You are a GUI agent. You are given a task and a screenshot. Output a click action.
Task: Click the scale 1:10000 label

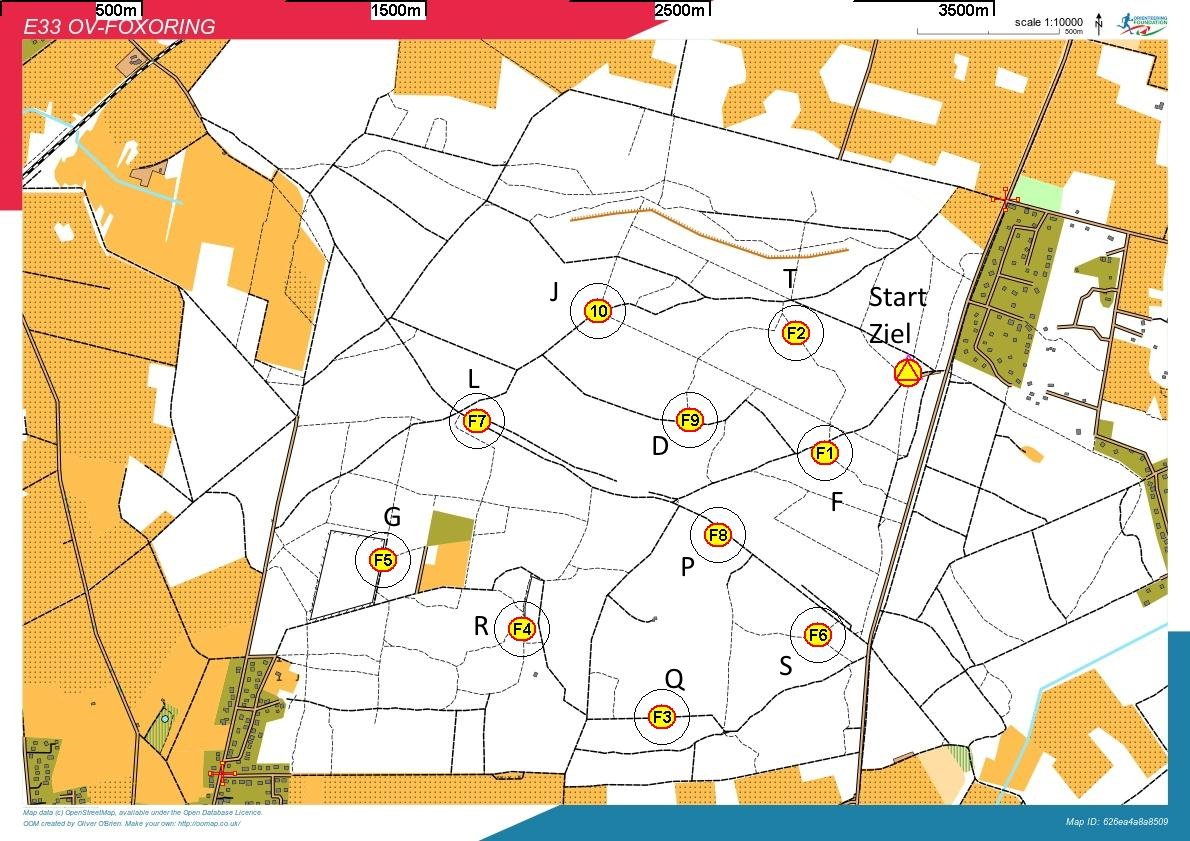click(x=1048, y=22)
